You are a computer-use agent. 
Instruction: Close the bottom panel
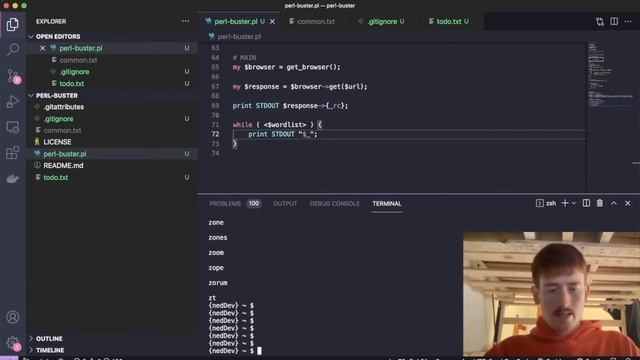627,203
